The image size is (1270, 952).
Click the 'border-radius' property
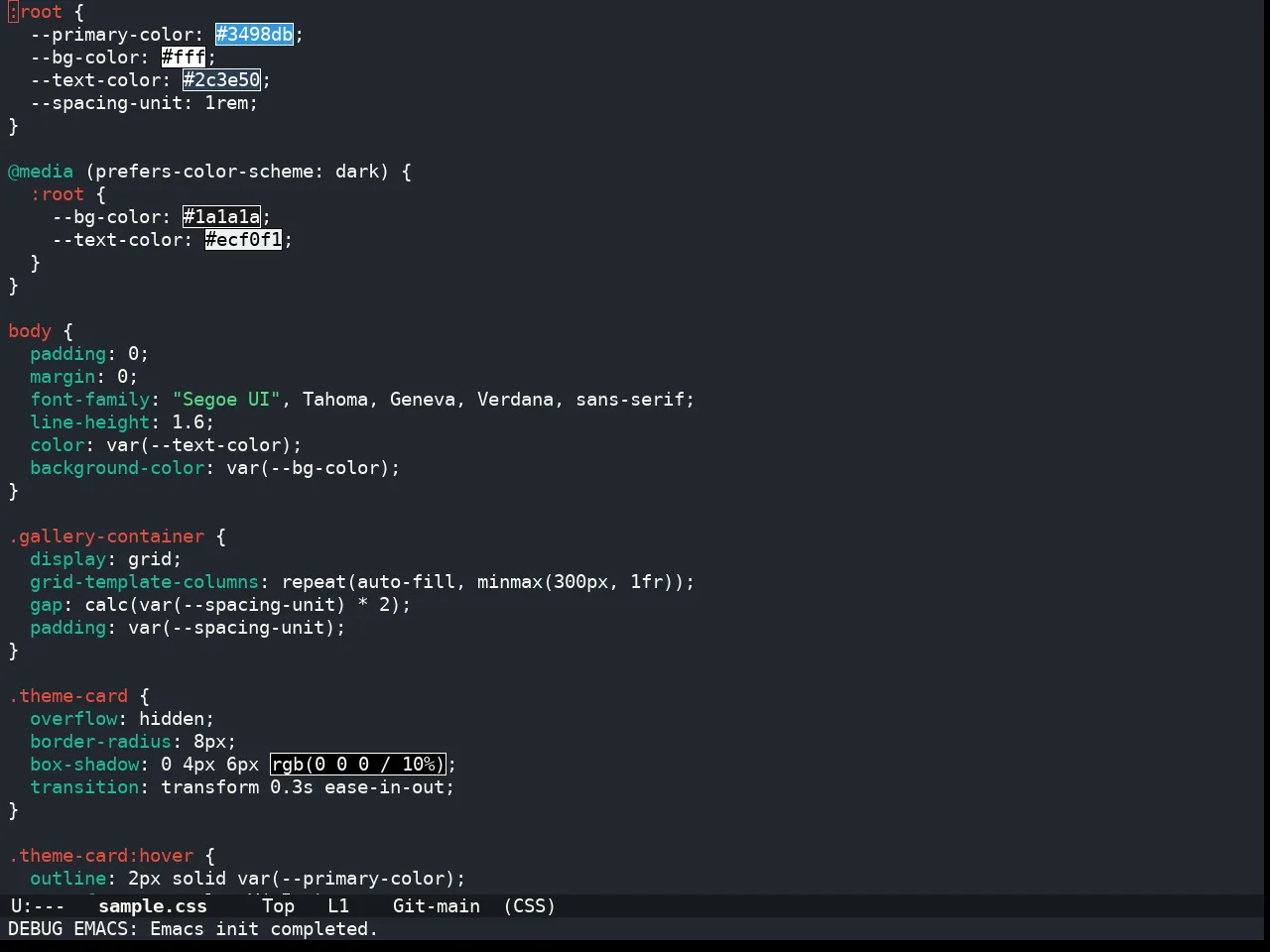point(101,742)
